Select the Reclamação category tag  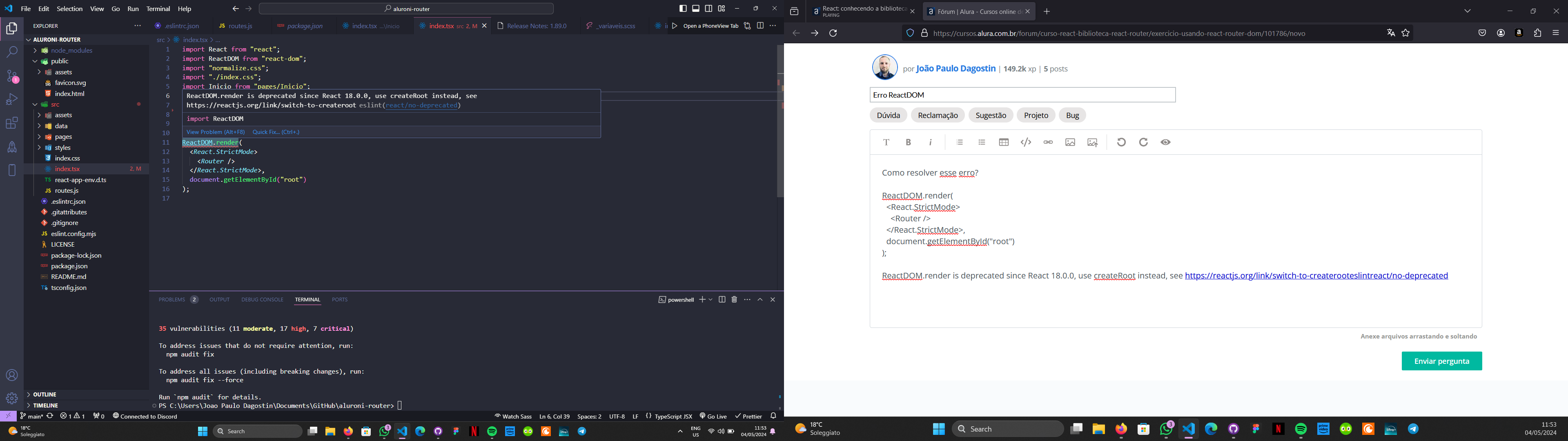[938, 115]
